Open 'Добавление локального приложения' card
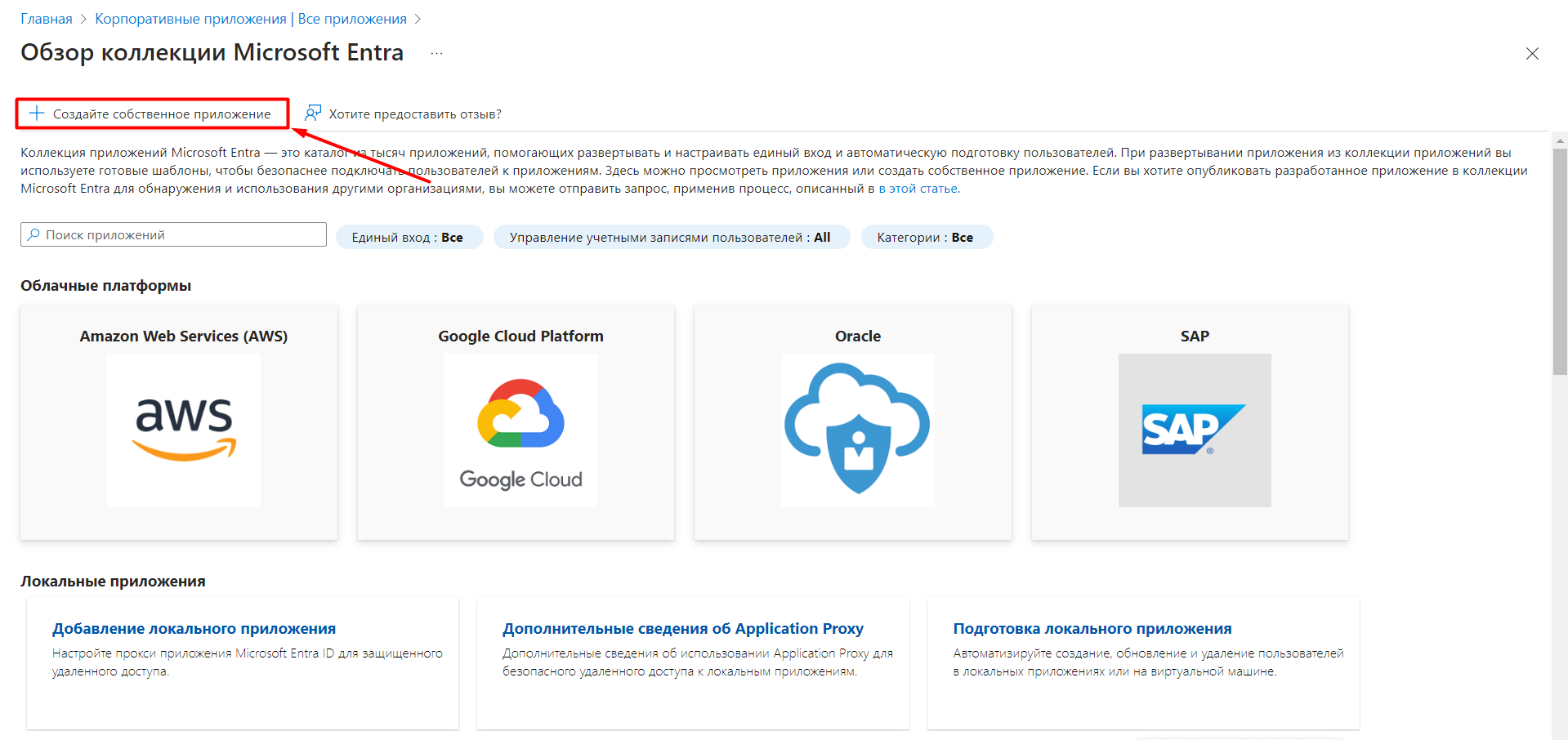The width and height of the screenshot is (1568, 740). click(x=194, y=629)
